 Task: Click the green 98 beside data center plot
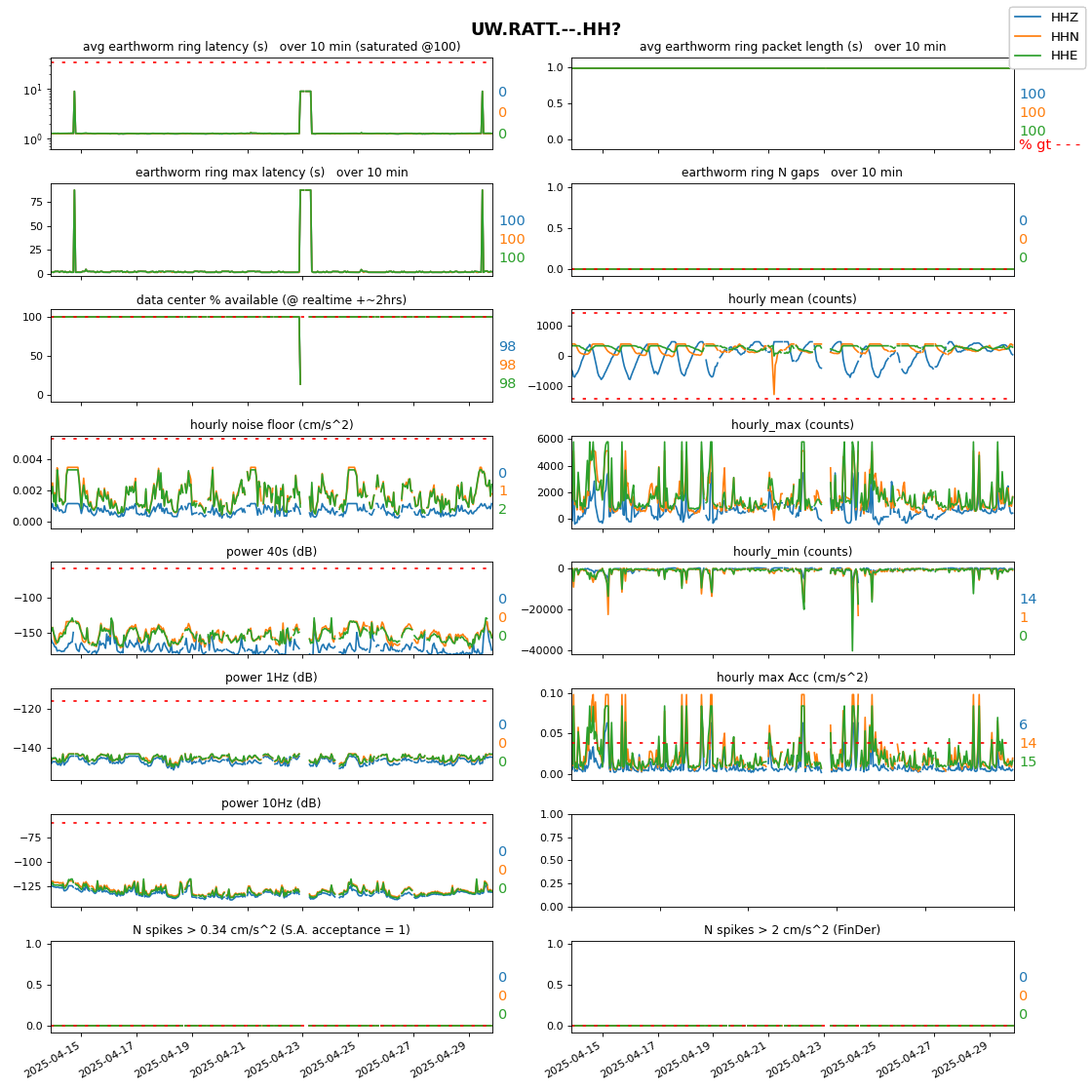tap(508, 384)
